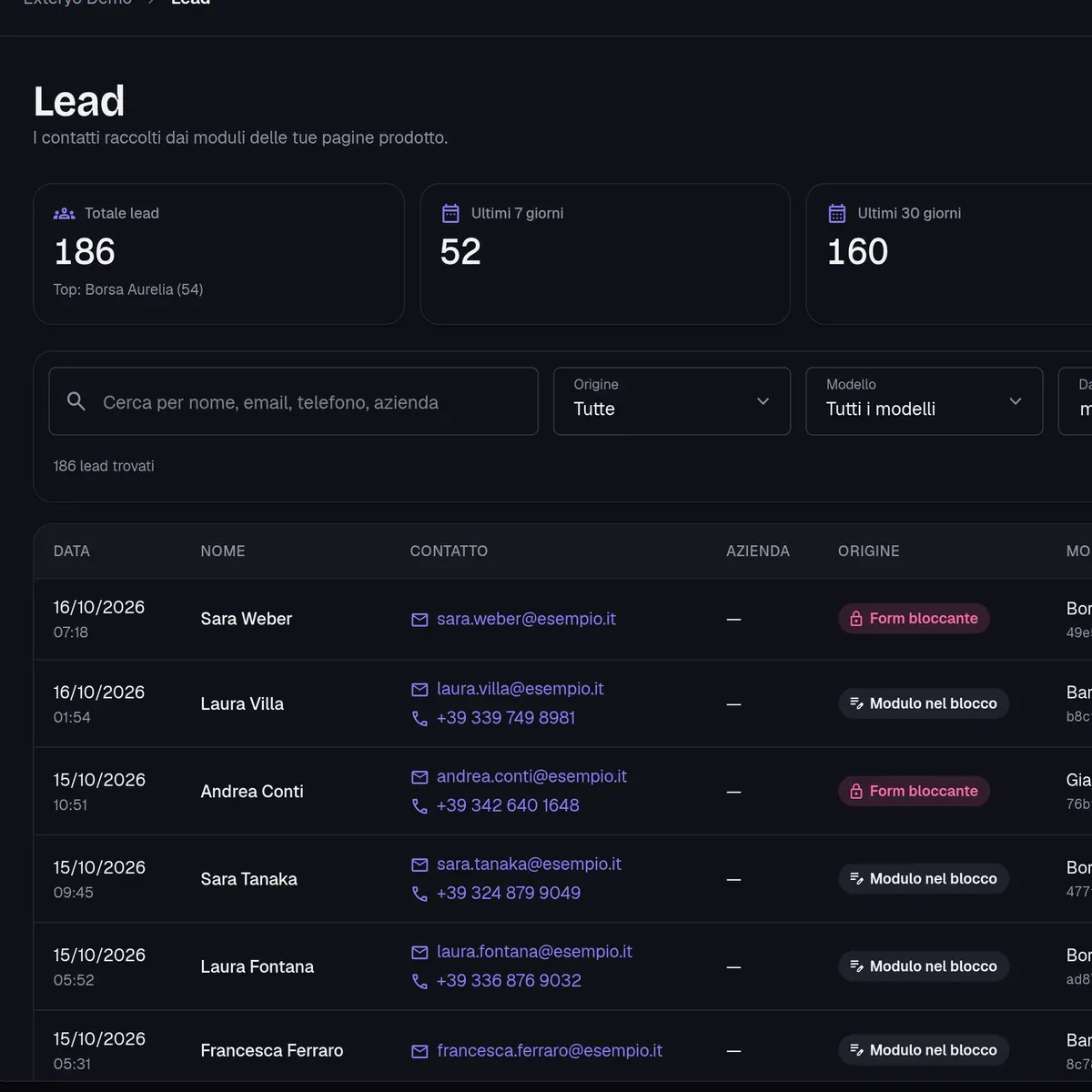Click the date 15/10/2026 at 09:45

(99, 867)
